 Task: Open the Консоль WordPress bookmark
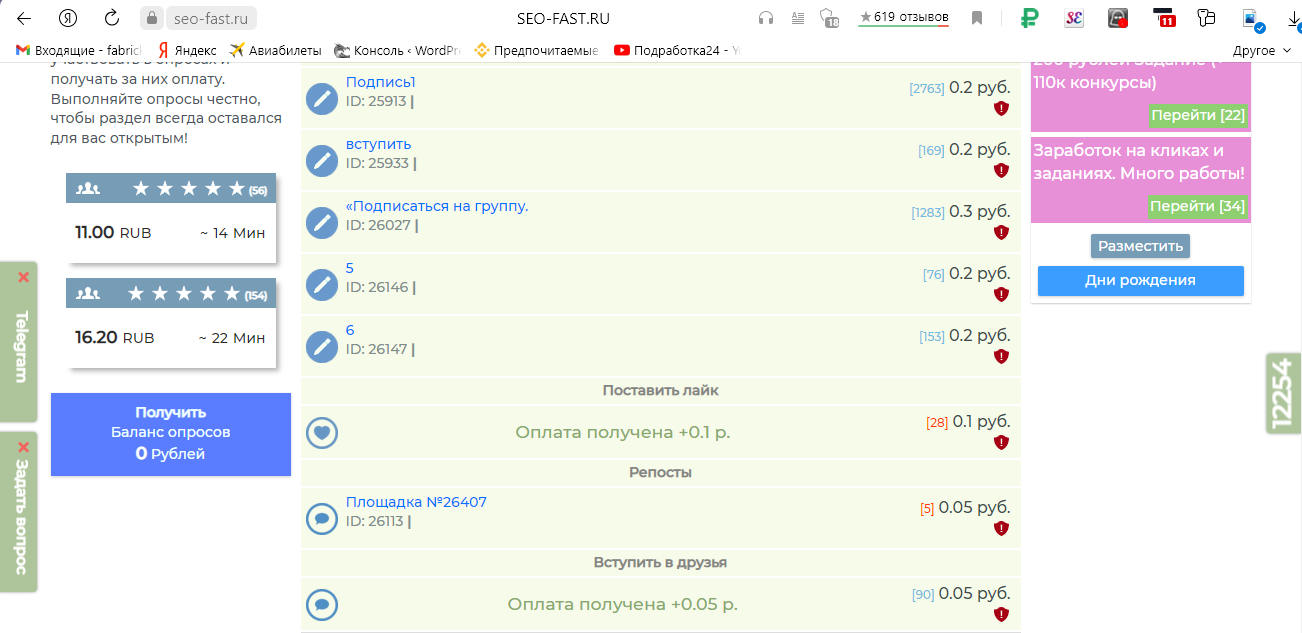(x=397, y=50)
